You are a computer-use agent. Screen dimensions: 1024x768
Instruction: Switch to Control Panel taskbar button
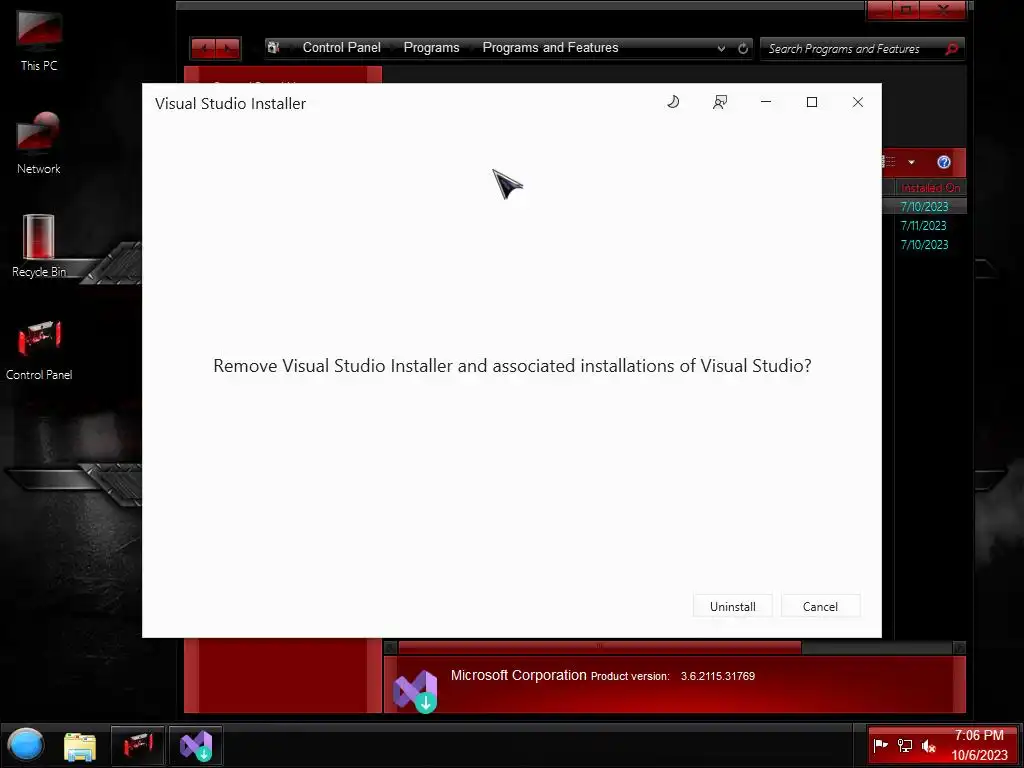pos(137,745)
